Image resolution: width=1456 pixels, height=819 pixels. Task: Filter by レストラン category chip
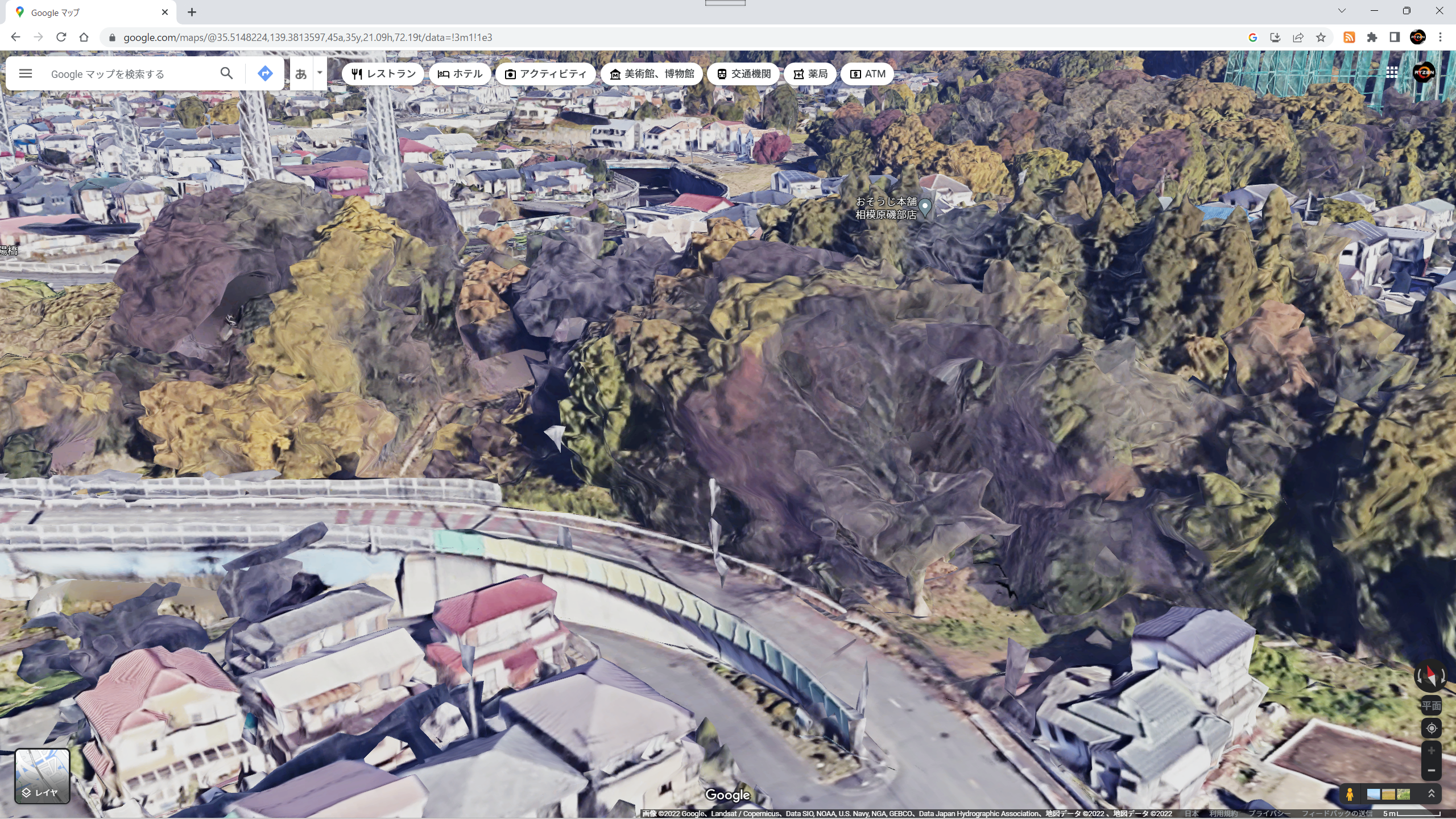tap(383, 74)
